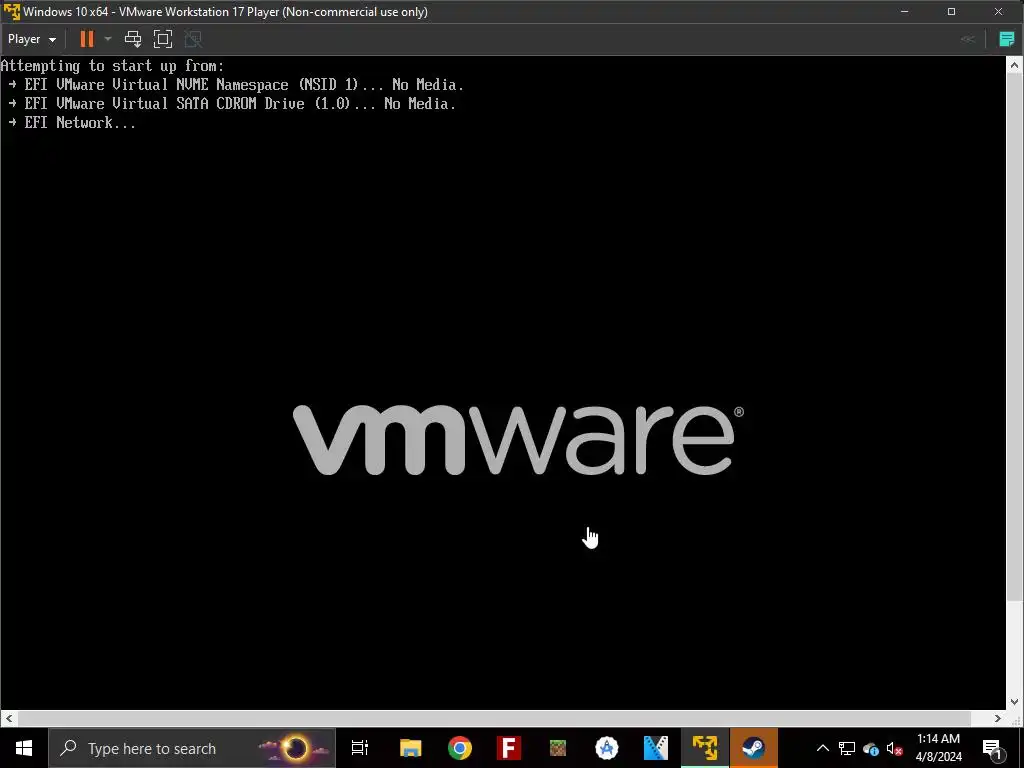
Task: Close the VMware Player window
Action: (x=999, y=11)
